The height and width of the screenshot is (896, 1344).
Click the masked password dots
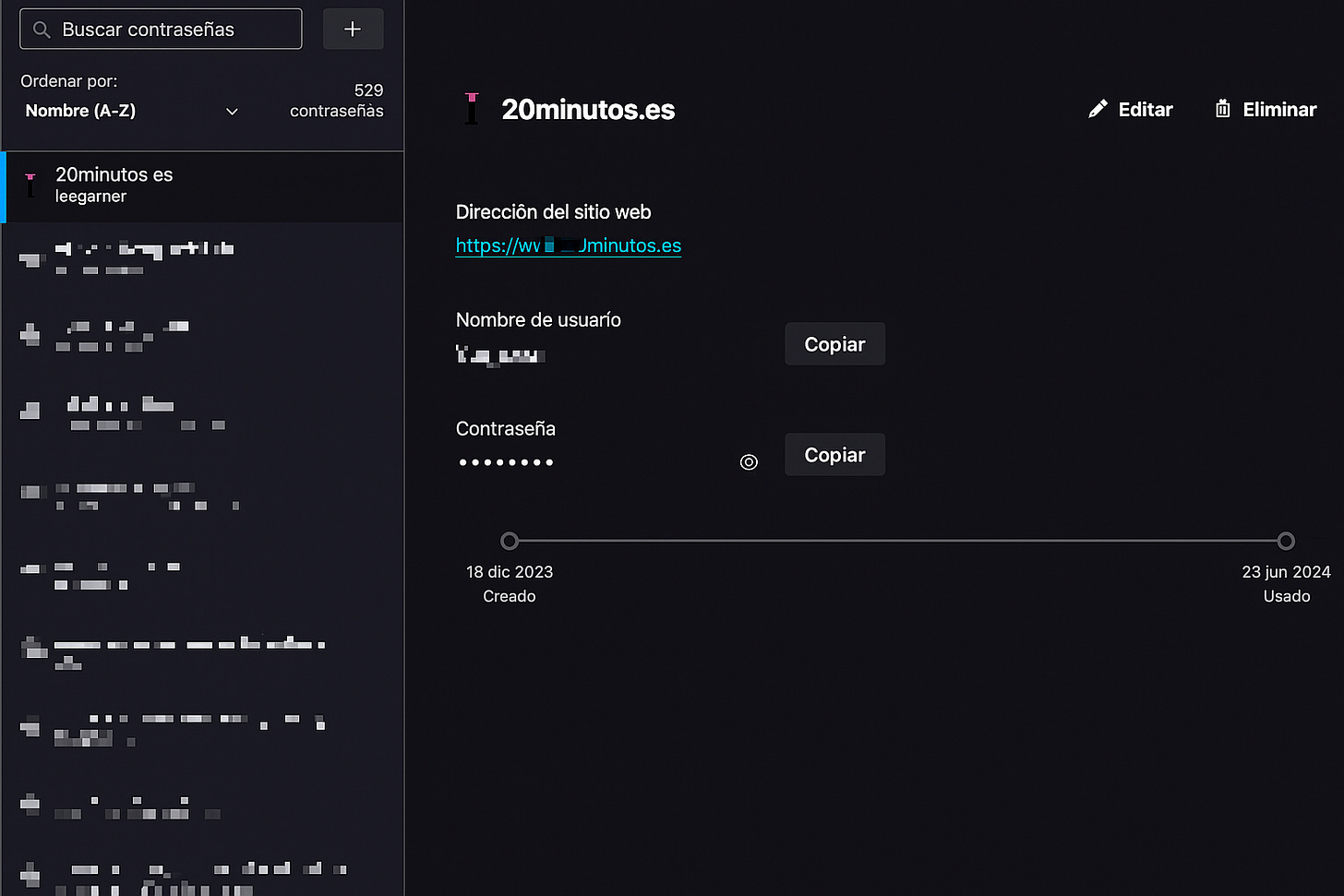[x=506, y=462]
